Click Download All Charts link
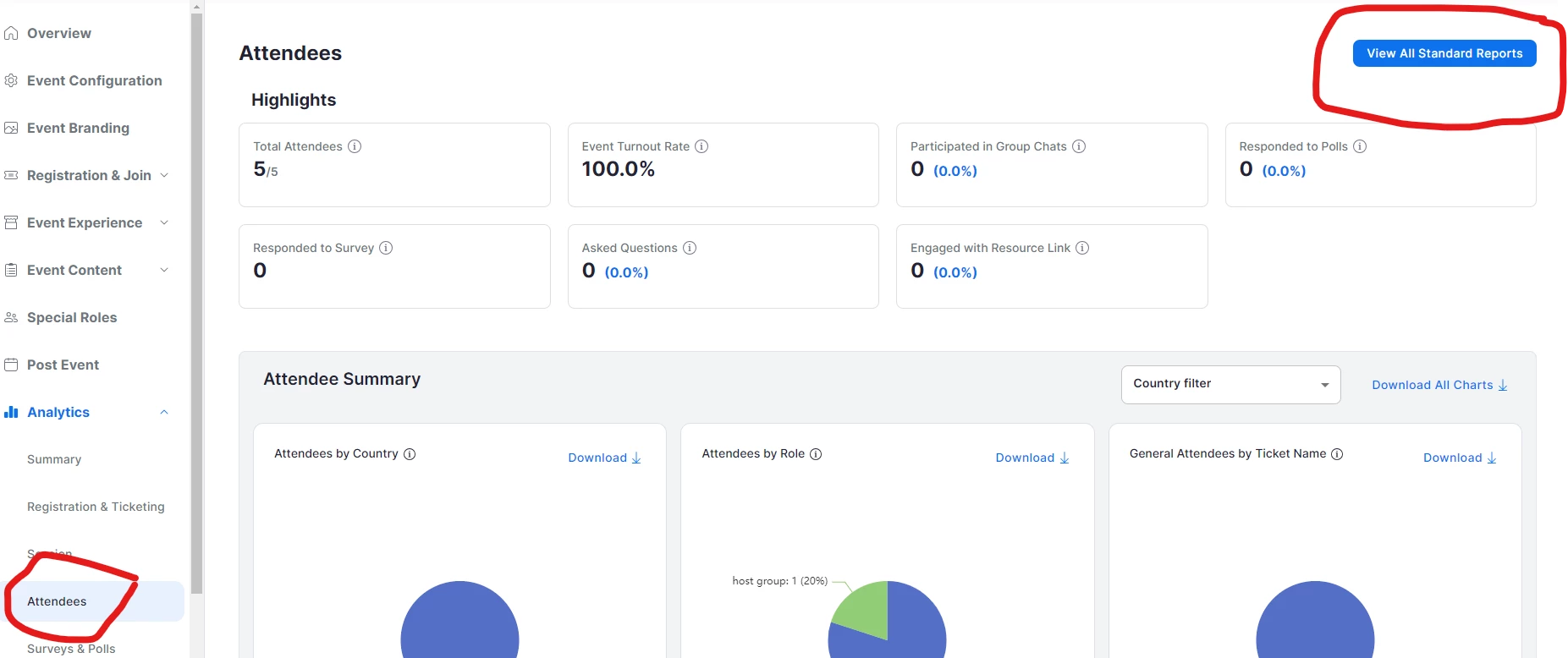 click(1439, 385)
